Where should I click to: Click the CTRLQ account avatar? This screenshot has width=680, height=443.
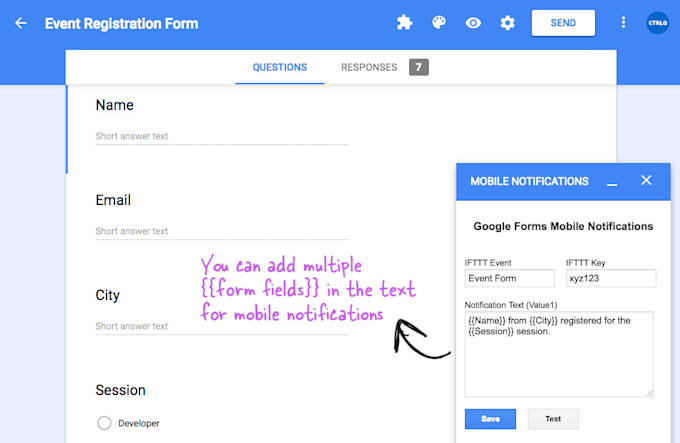657,23
